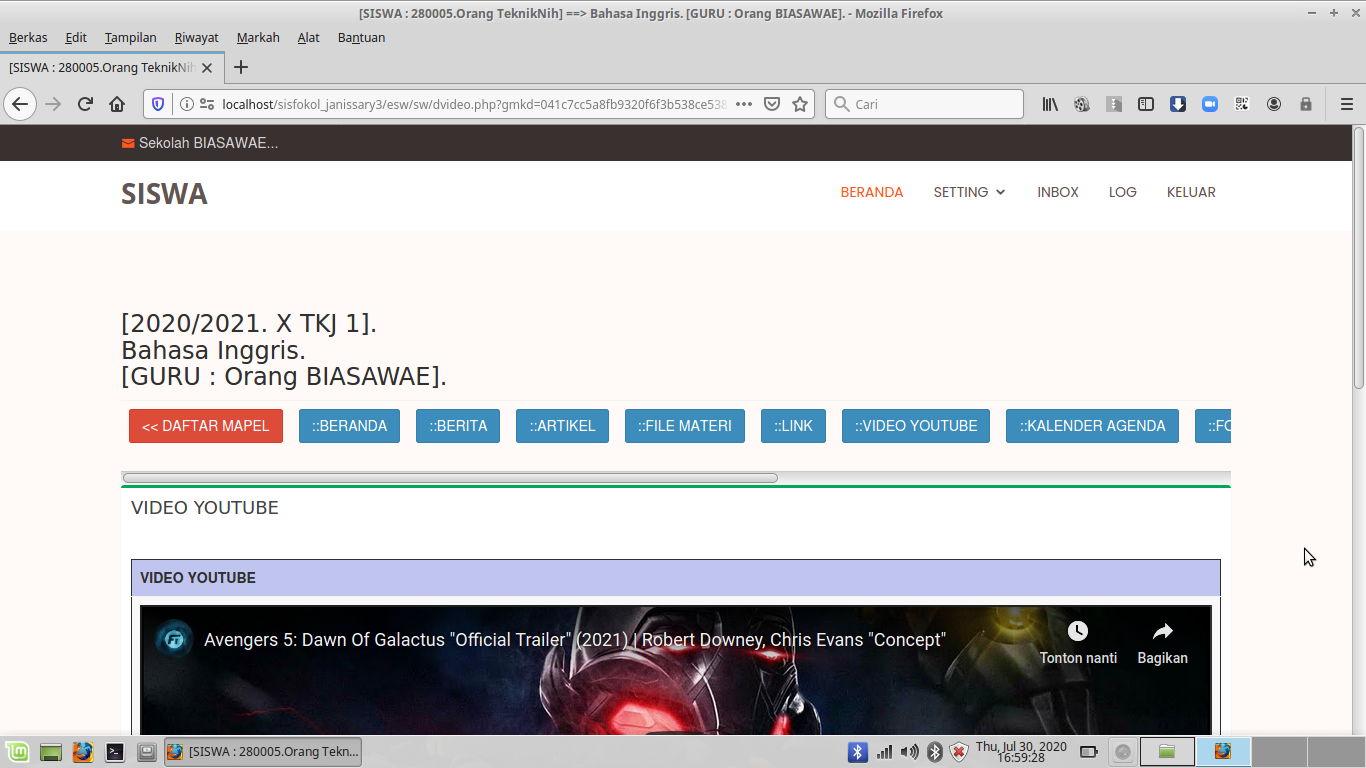1366x768 pixels.
Task: Click the padlock extension icon in toolbar
Action: 1306,104
